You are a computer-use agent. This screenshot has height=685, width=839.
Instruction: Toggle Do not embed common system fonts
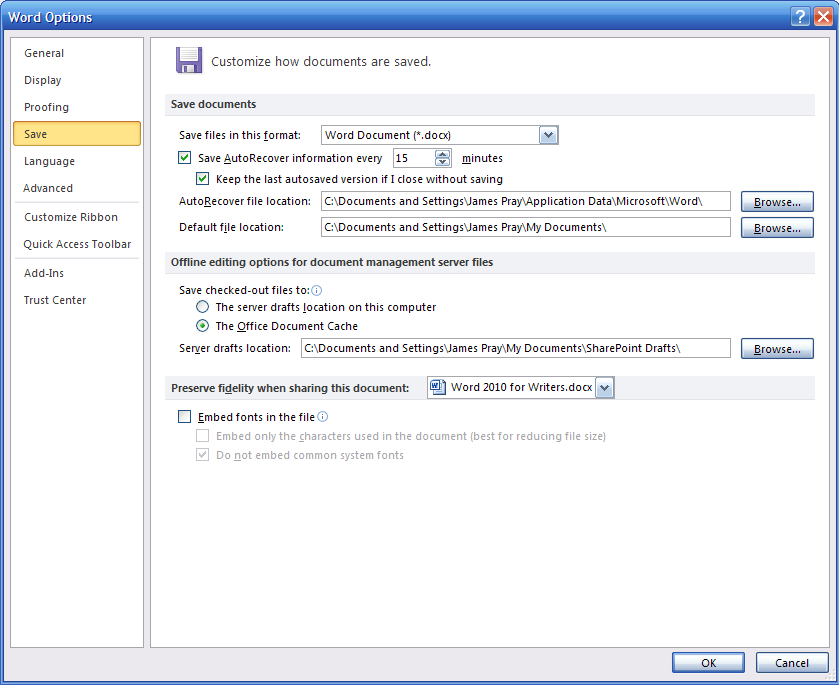point(202,455)
